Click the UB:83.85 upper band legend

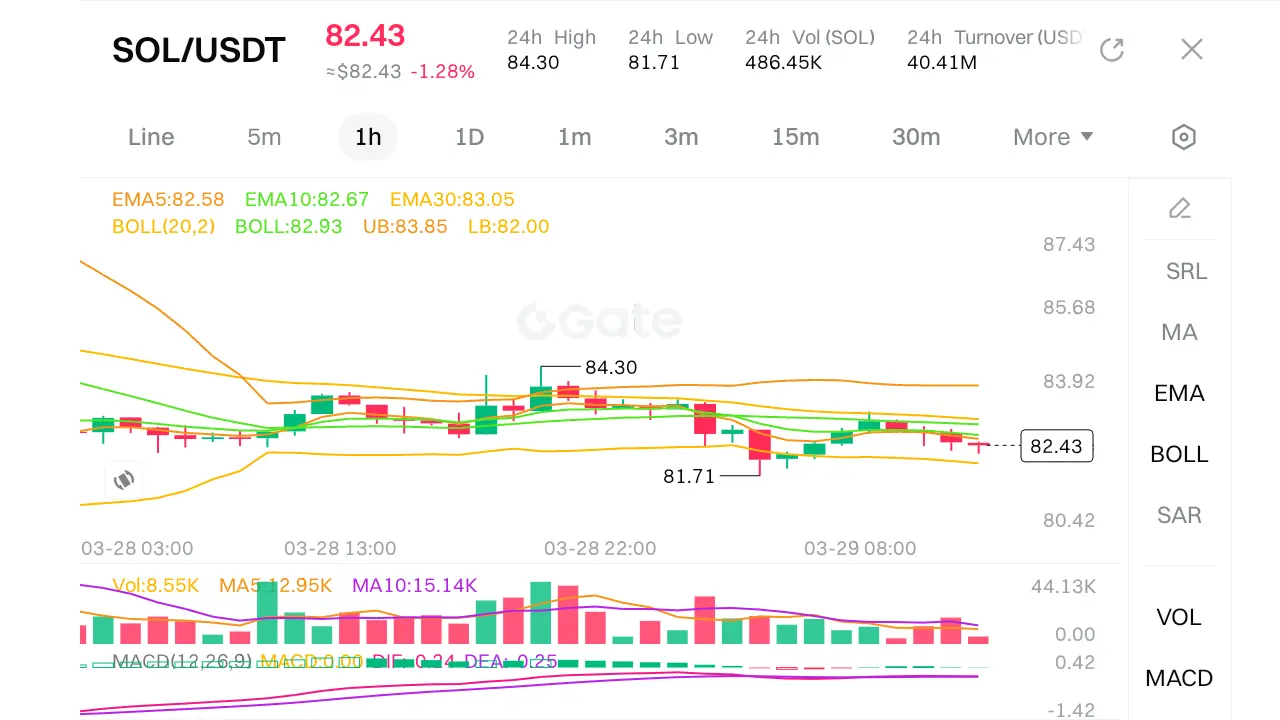click(405, 226)
